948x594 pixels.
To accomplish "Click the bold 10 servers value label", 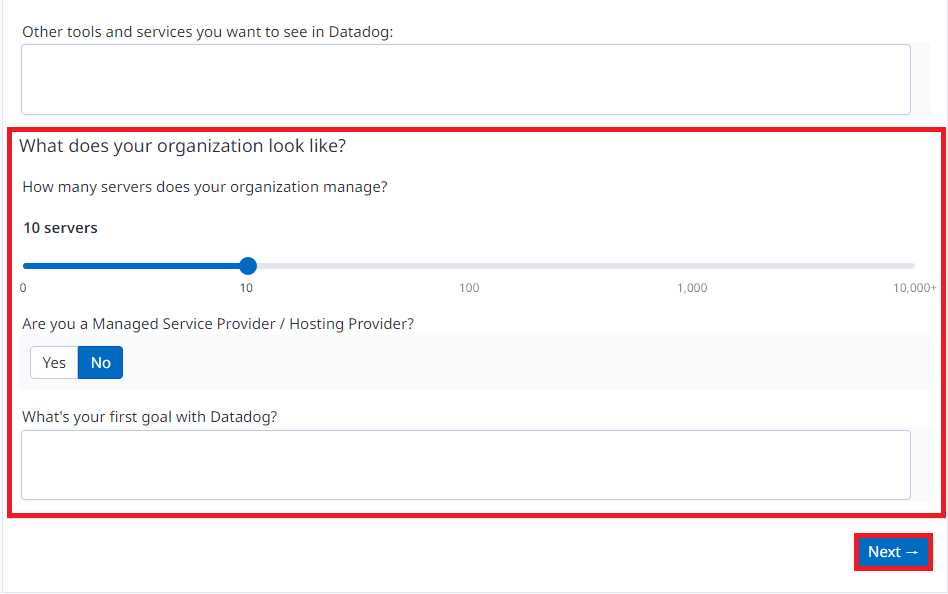I will 60,228.
